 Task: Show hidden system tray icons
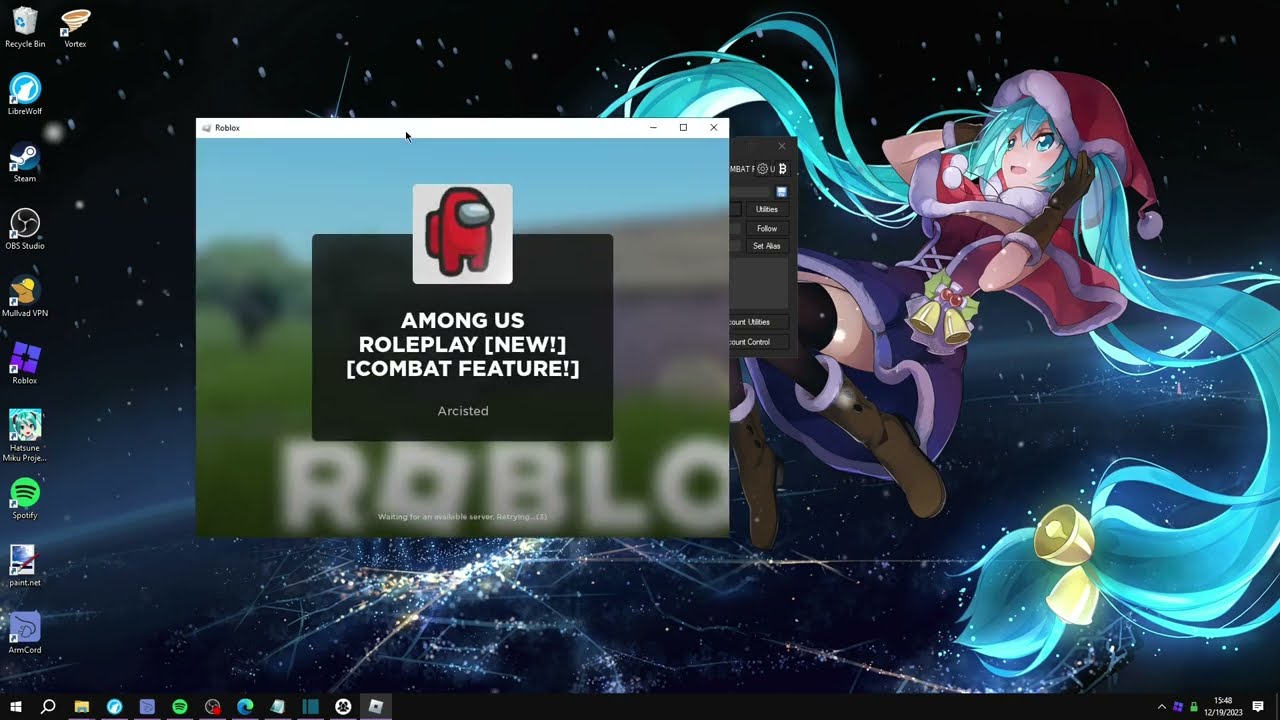click(1161, 707)
